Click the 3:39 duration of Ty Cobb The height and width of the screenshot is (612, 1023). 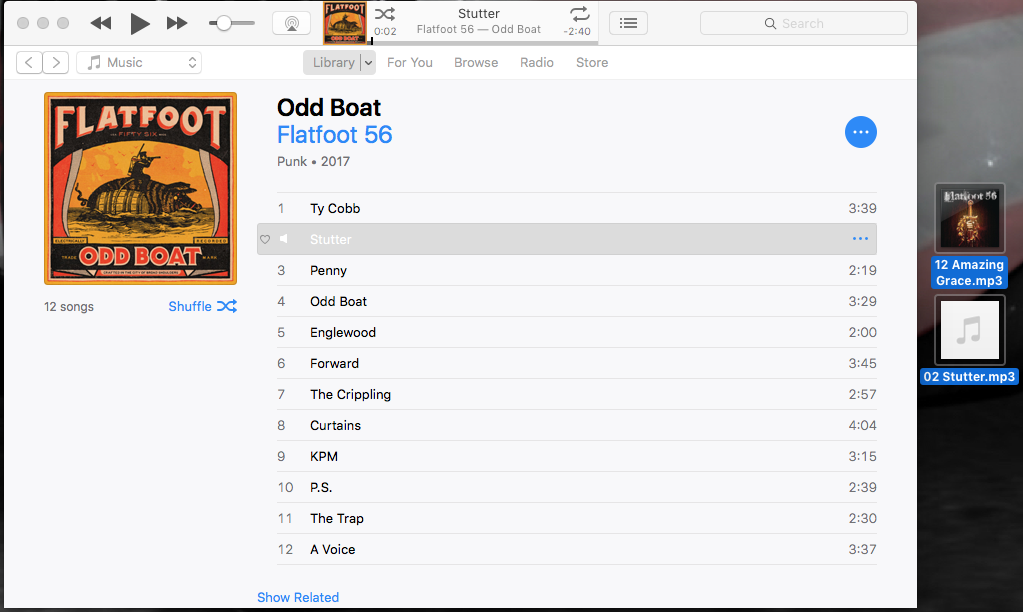(863, 208)
